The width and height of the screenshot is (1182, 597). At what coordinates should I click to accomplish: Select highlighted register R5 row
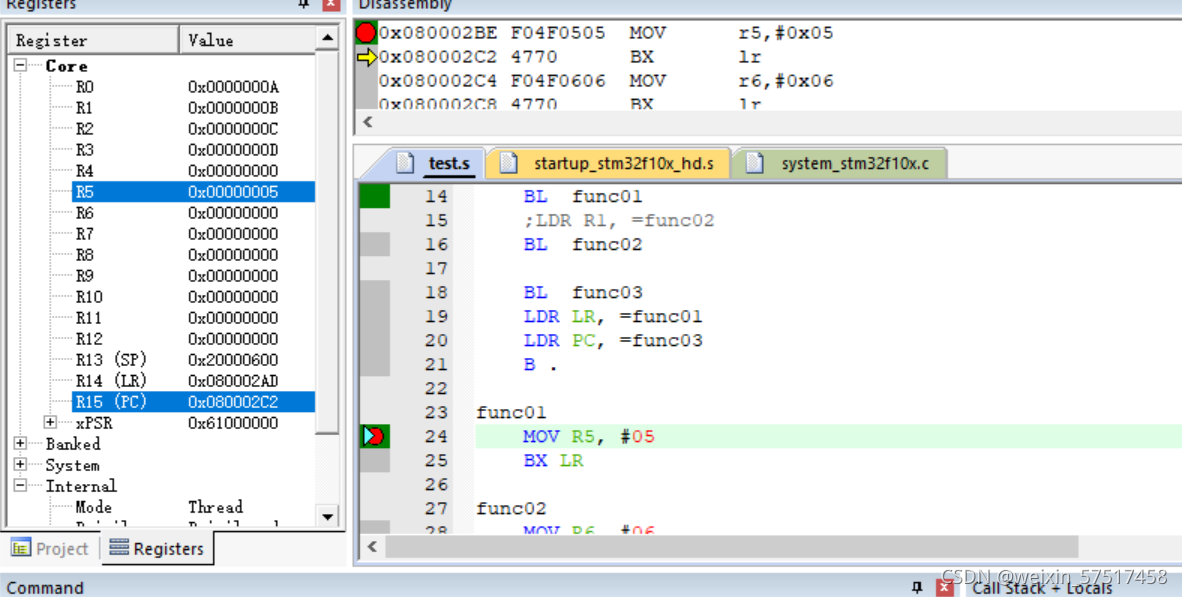pyautogui.click(x=193, y=192)
